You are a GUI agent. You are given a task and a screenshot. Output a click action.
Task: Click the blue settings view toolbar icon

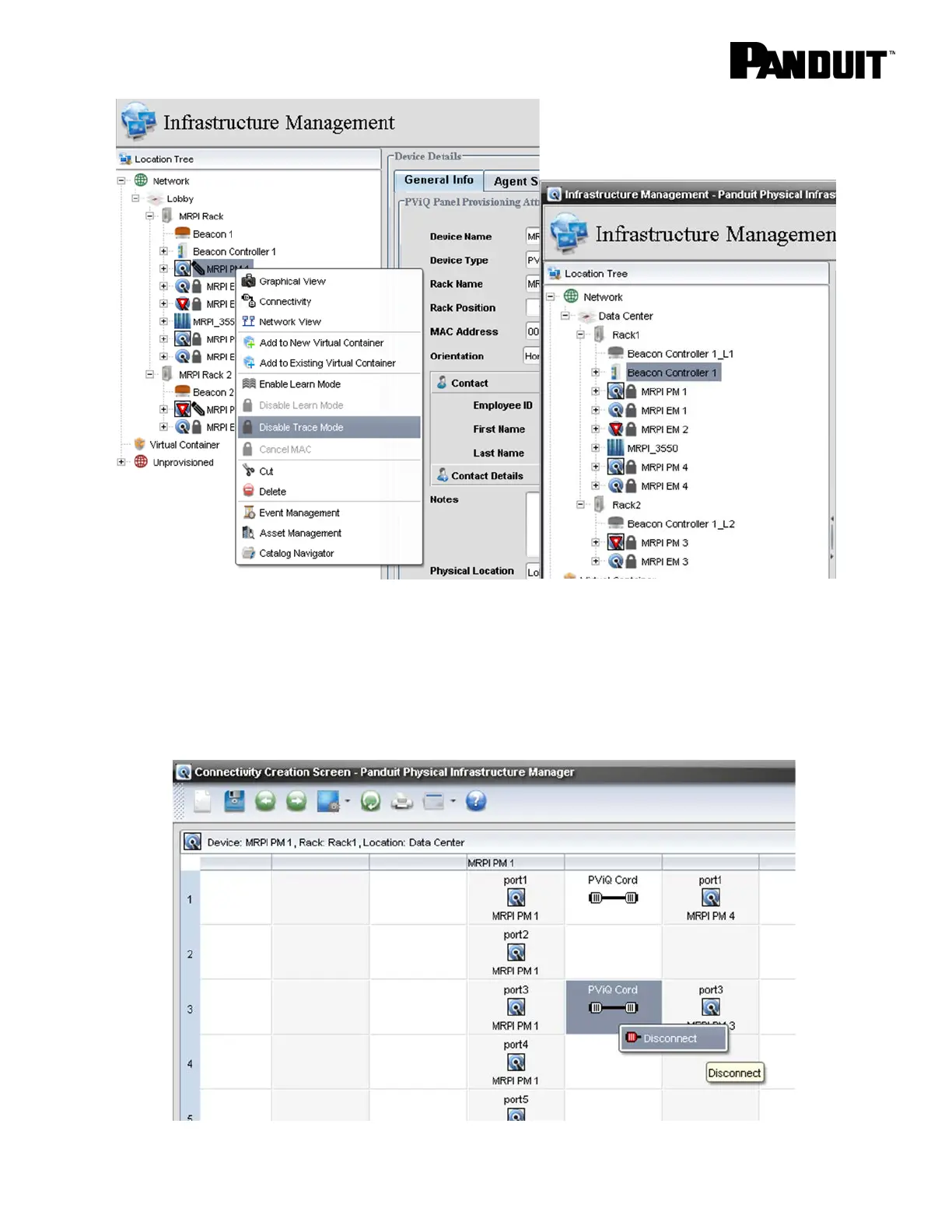click(328, 801)
